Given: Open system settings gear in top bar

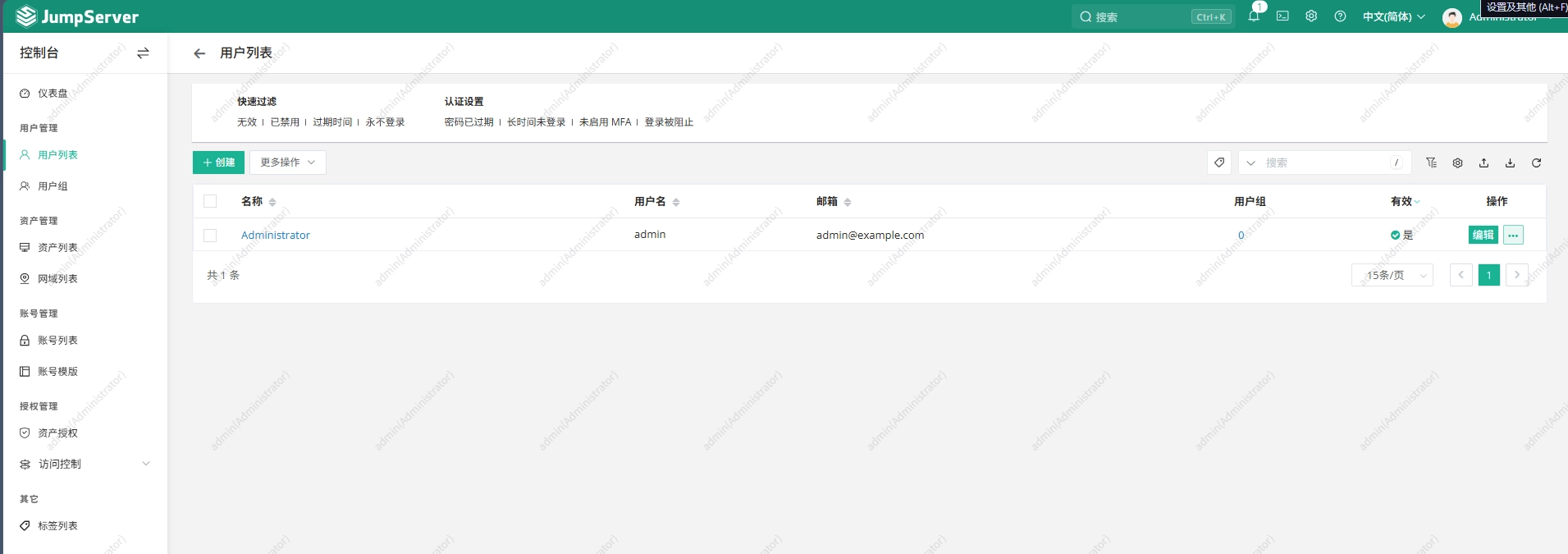Looking at the screenshot, I should (1311, 16).
